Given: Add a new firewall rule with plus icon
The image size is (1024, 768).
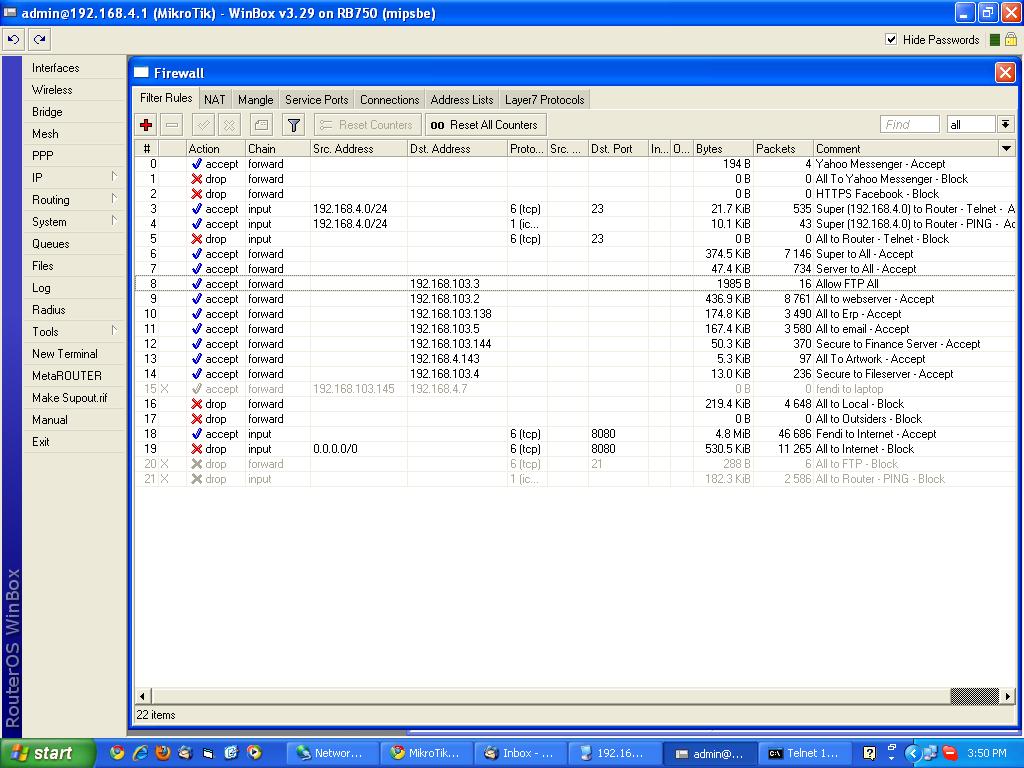Looking at the screenshot, I should pyautogui.click(x=148, y=124).
